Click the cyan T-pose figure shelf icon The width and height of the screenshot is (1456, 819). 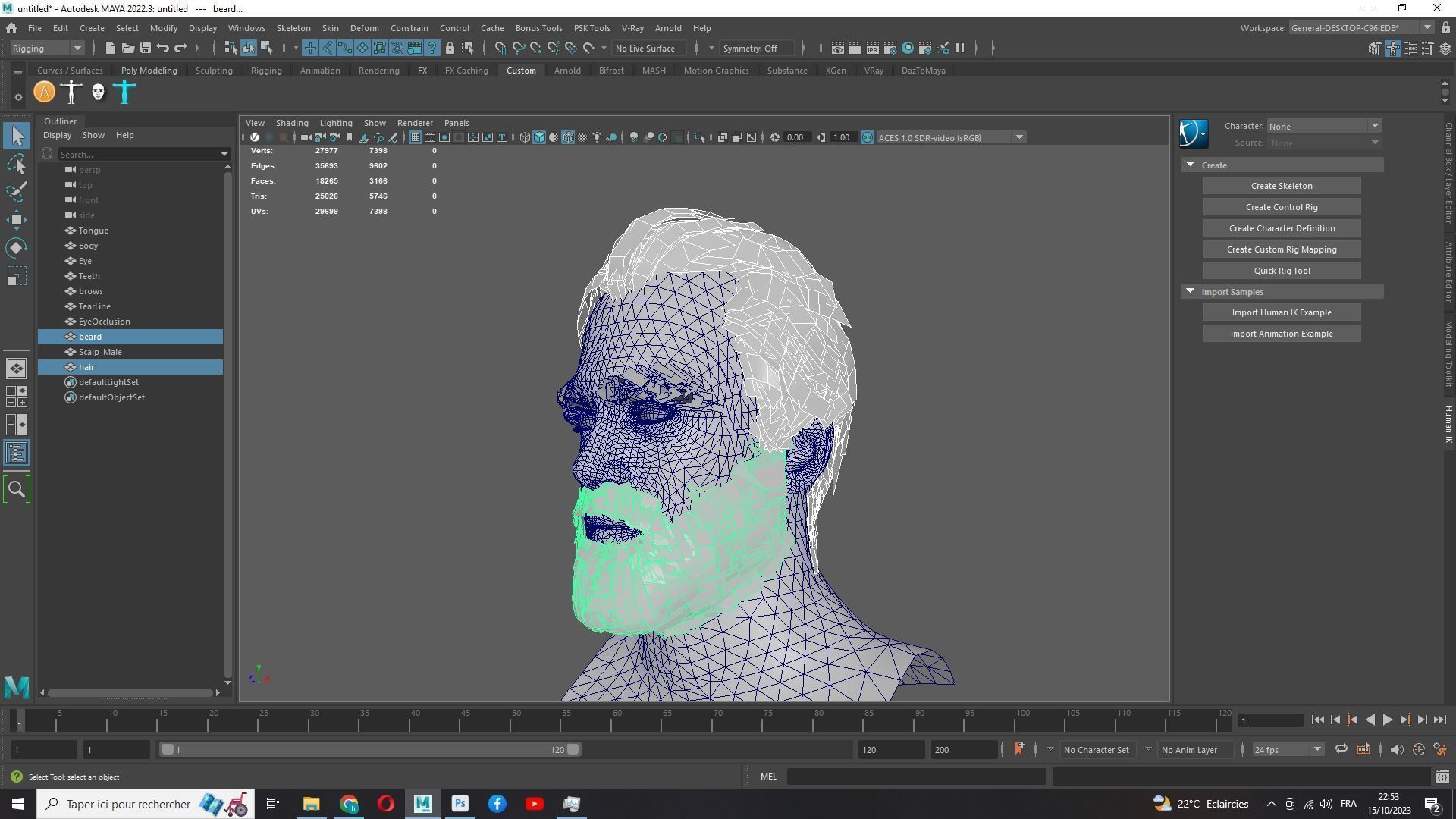(124, 93)
